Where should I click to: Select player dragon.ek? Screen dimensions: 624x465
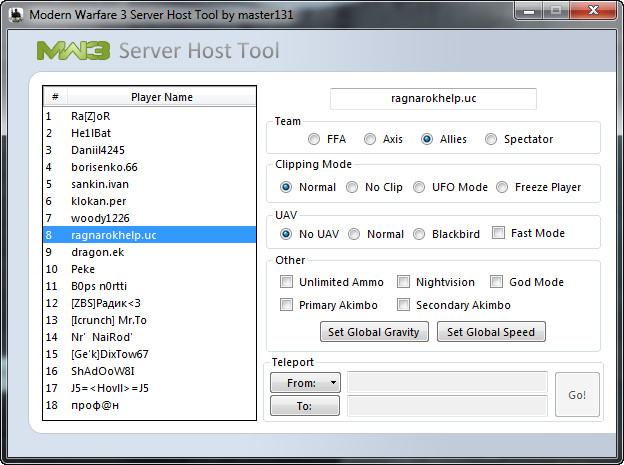pyautogui.click(x=149, y=252)
